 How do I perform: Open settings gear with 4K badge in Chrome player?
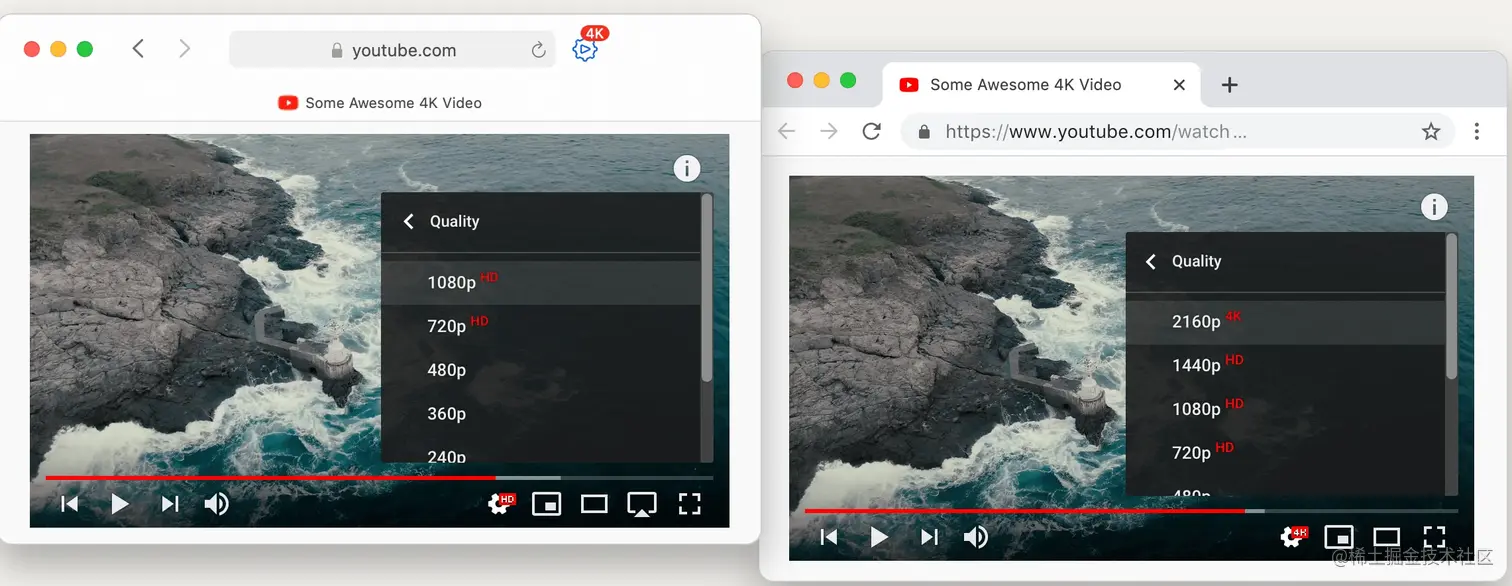point(1293,537)
